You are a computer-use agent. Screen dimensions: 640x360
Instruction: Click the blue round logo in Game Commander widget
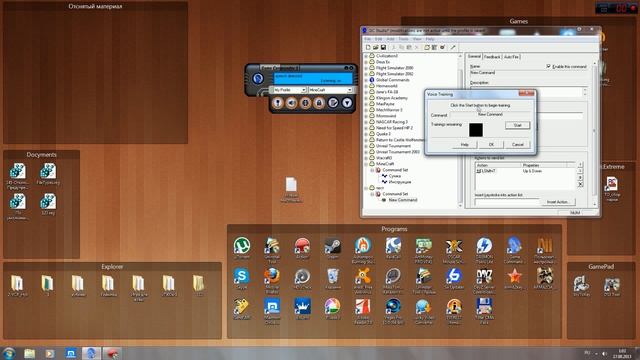point(258,78)
